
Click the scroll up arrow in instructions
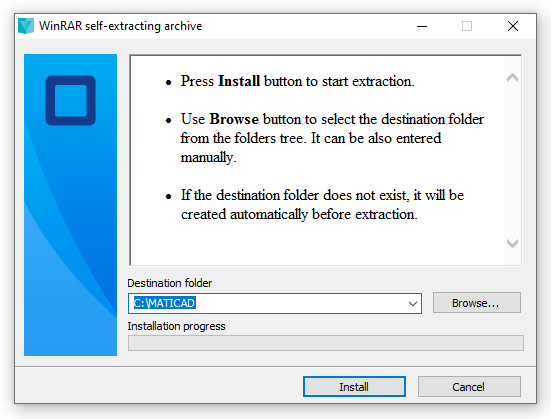coord(512,78)
